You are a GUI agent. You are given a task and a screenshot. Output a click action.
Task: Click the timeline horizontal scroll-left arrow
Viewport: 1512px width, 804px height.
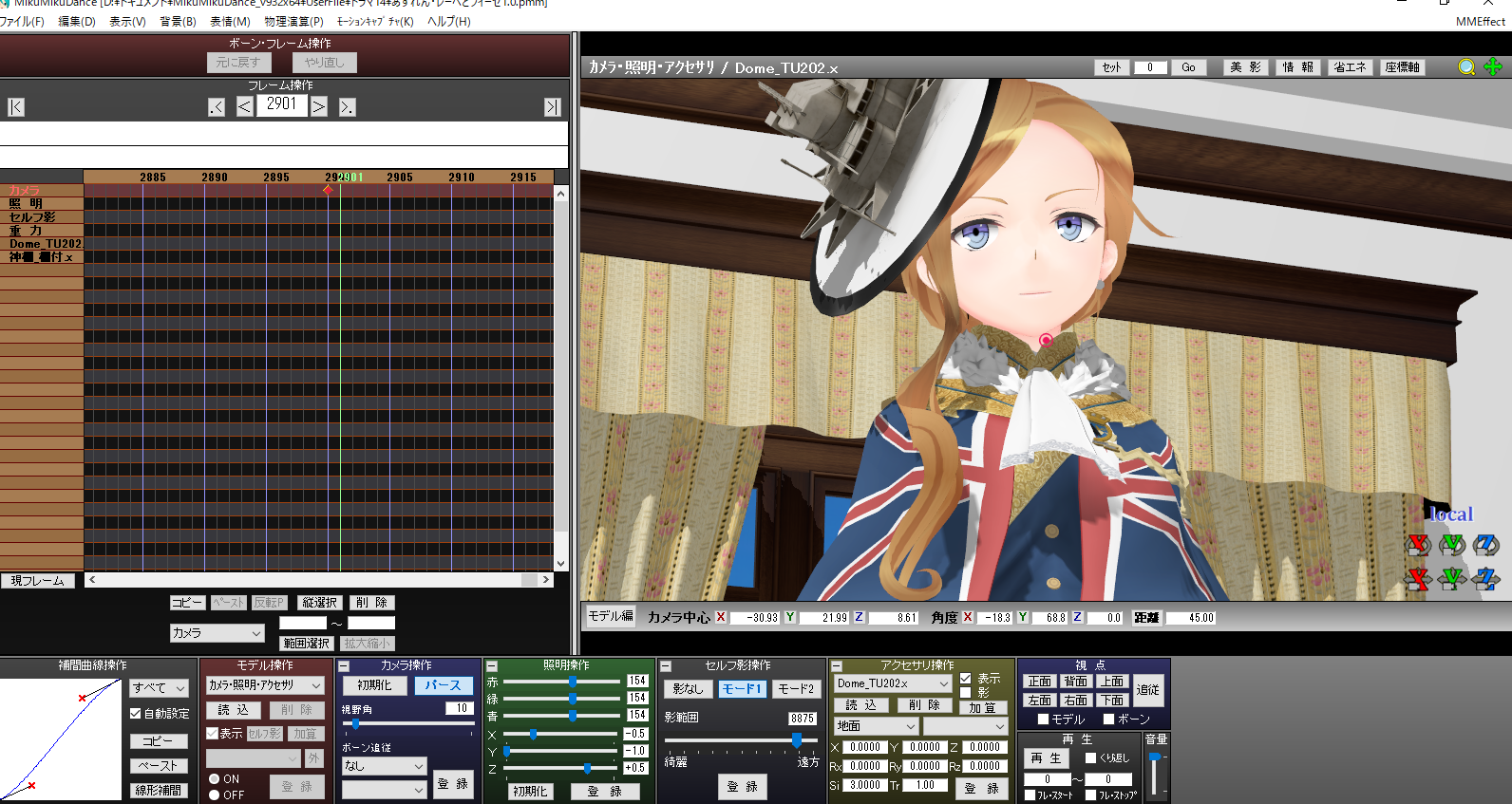(x=91, y=579)
